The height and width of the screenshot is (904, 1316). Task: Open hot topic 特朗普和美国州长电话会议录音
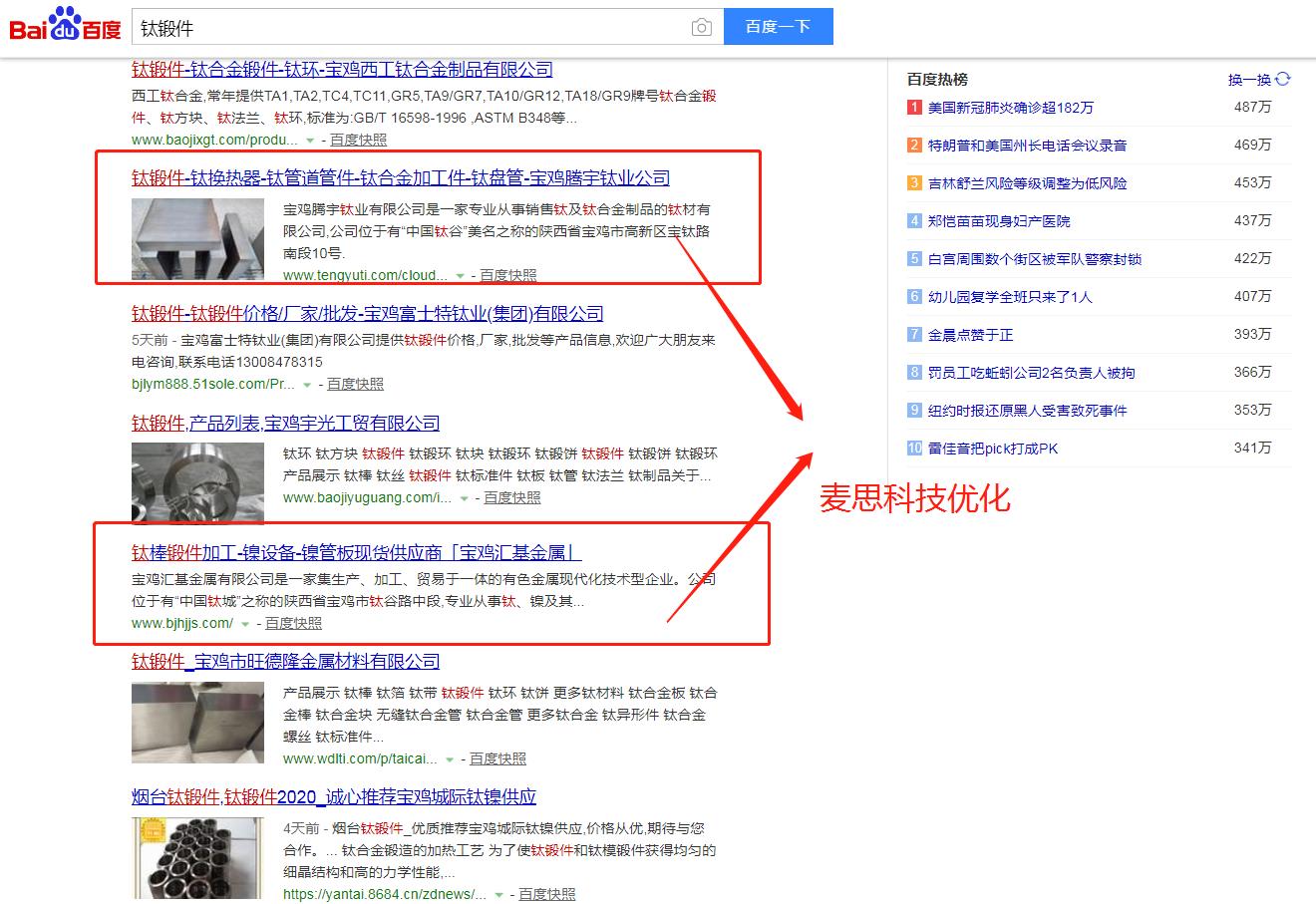[1028, 146]
